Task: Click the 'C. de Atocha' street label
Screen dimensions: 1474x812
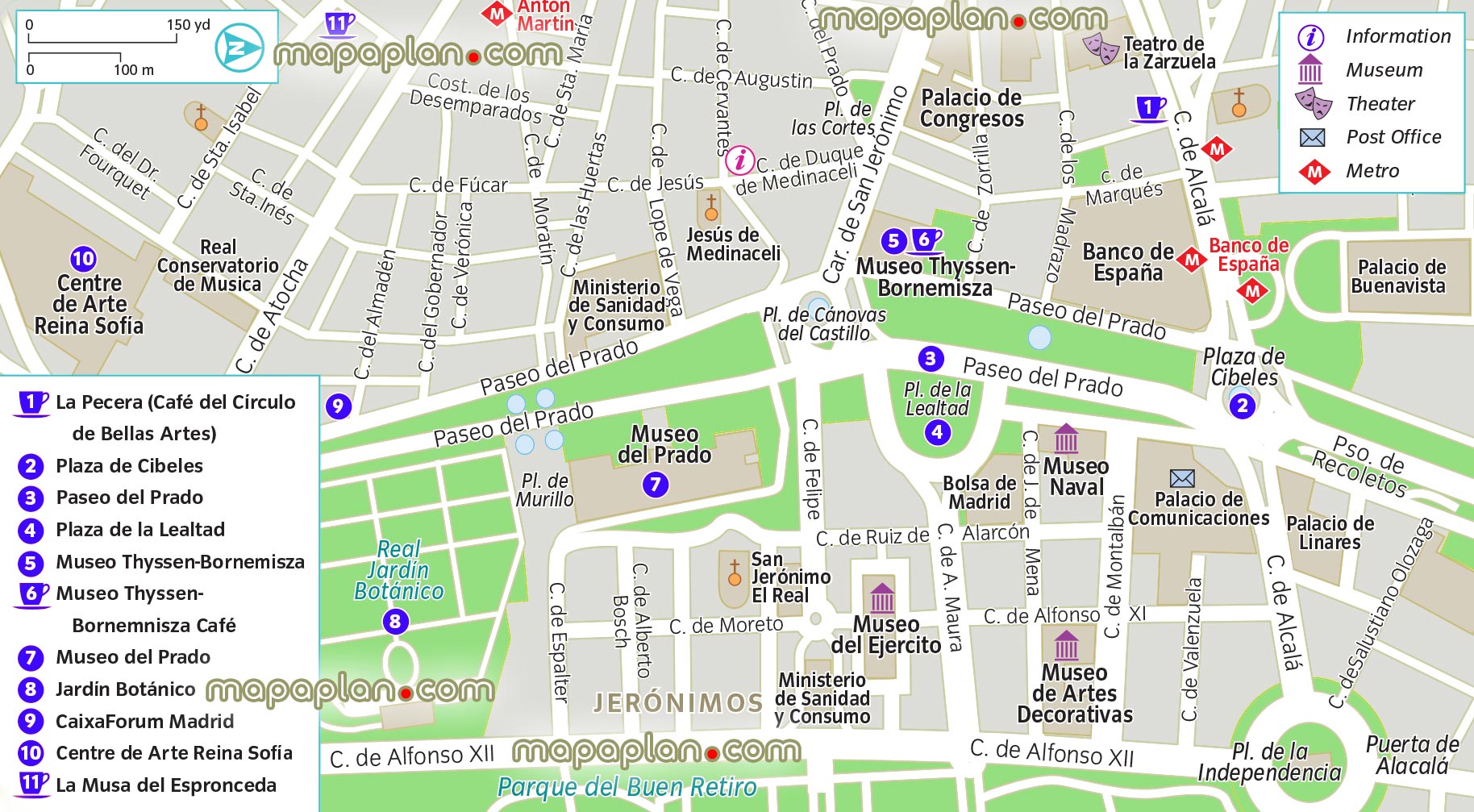Action: [x=273, y=316]
